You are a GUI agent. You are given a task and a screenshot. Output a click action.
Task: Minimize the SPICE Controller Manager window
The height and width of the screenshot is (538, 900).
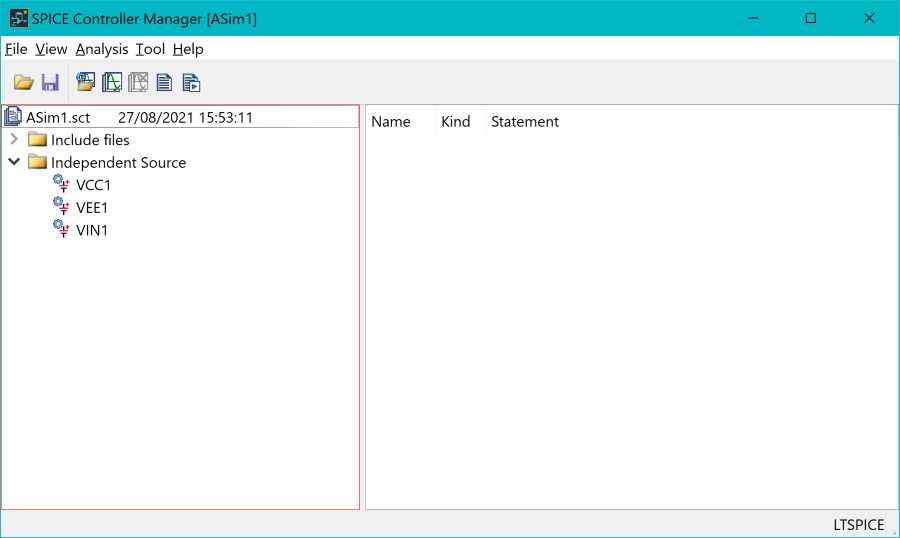pyautogui.click(x=753, y=18)
